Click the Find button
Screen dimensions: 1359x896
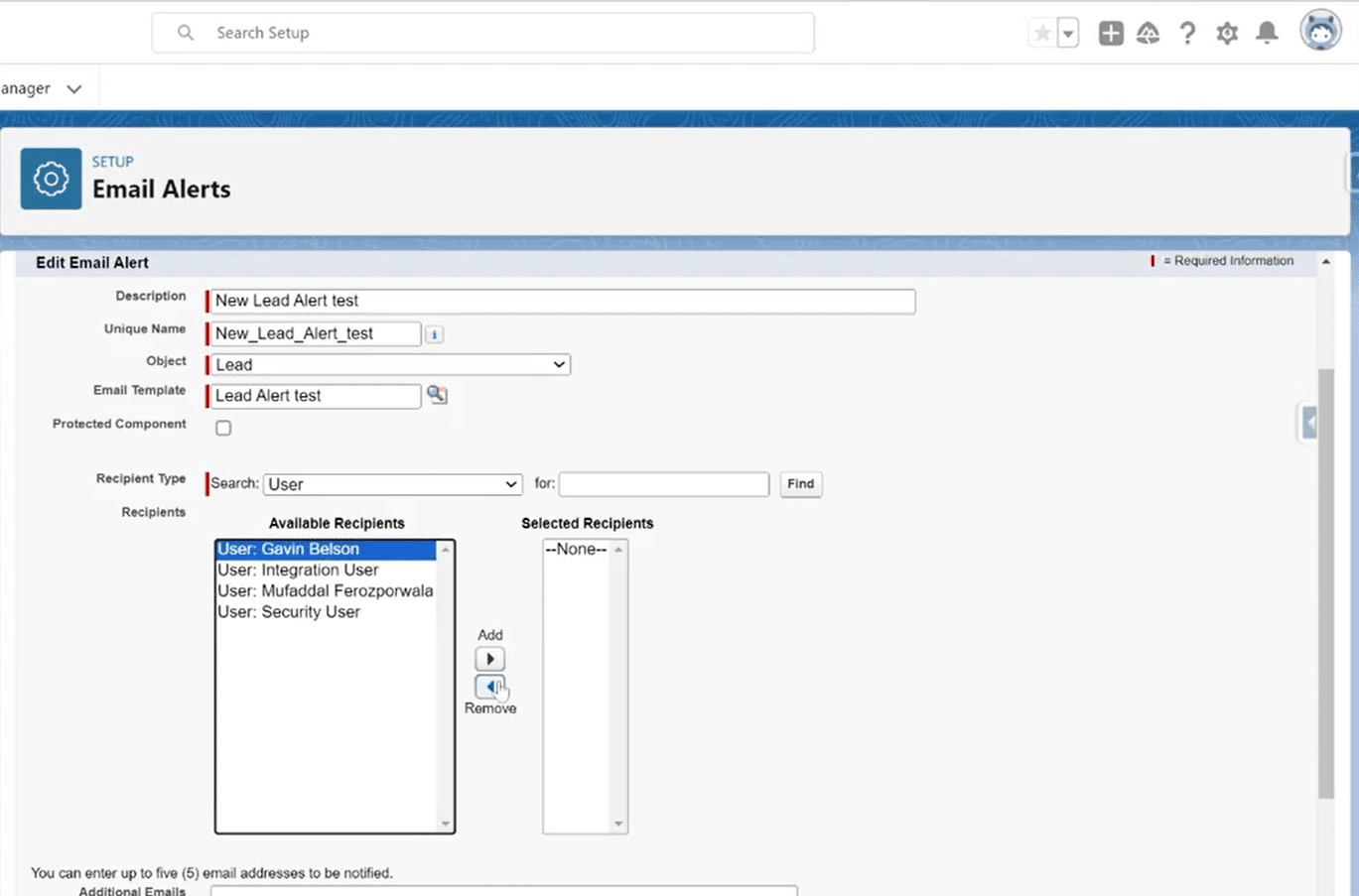(x=800, y=484)
